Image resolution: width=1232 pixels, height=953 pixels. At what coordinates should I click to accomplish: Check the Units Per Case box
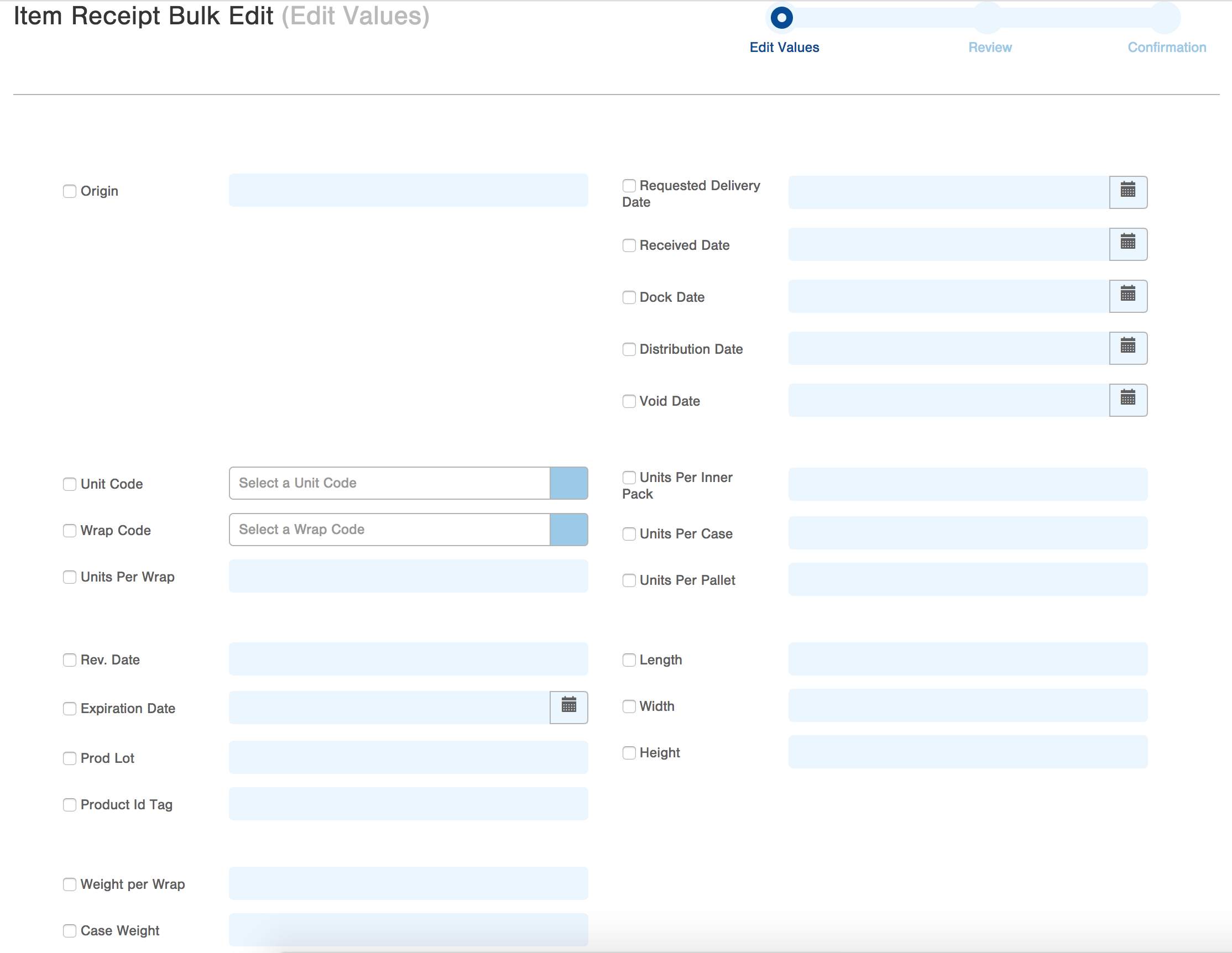pyautogui.click(x=628, y=533)
